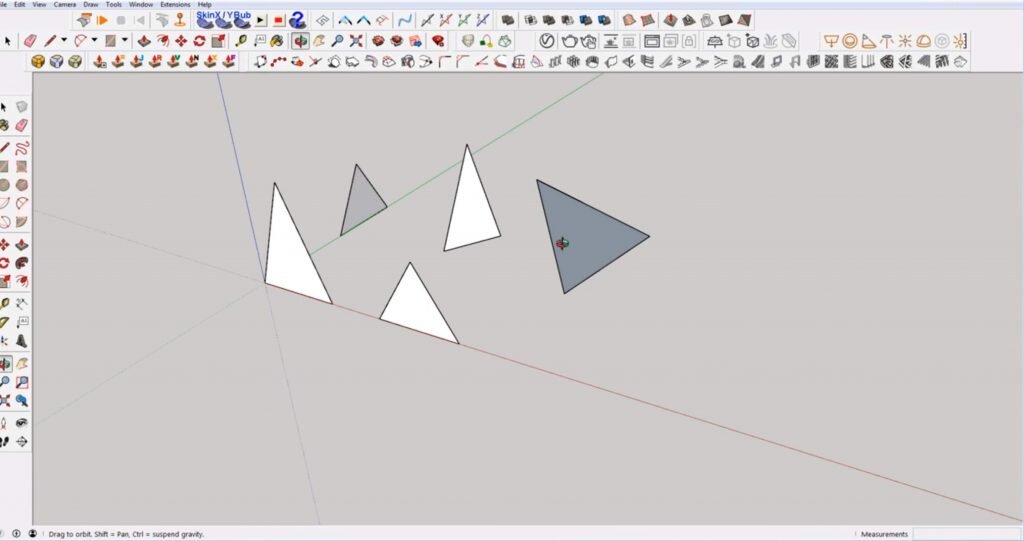The image size is (1024, 541).
Task: Select the Select arrow in left toolbar
Action: click(5, 107)
